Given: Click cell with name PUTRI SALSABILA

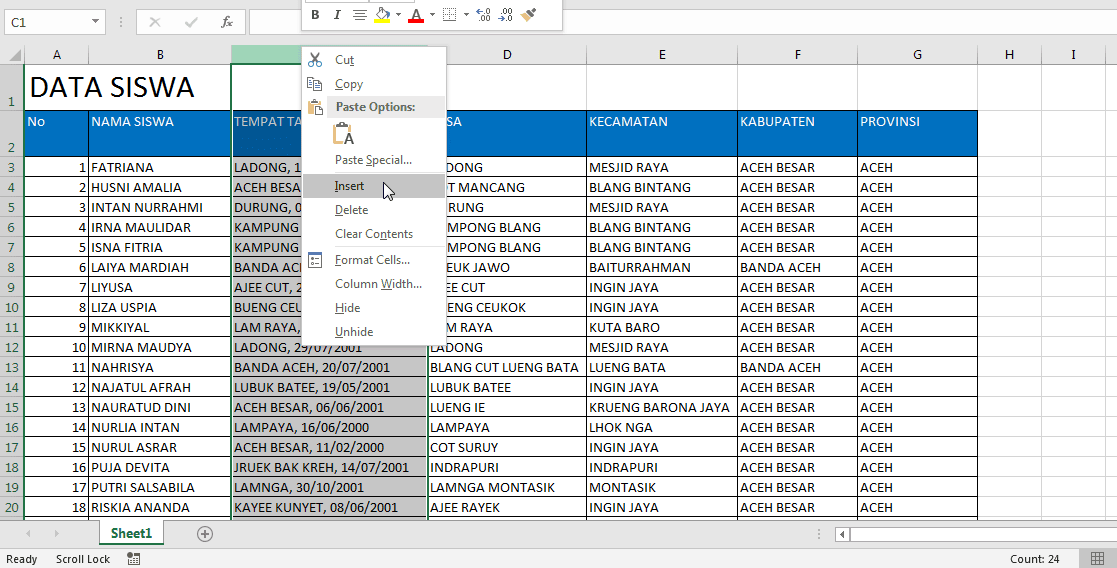Looking at the screenshot, I should [x=160, y=487].
